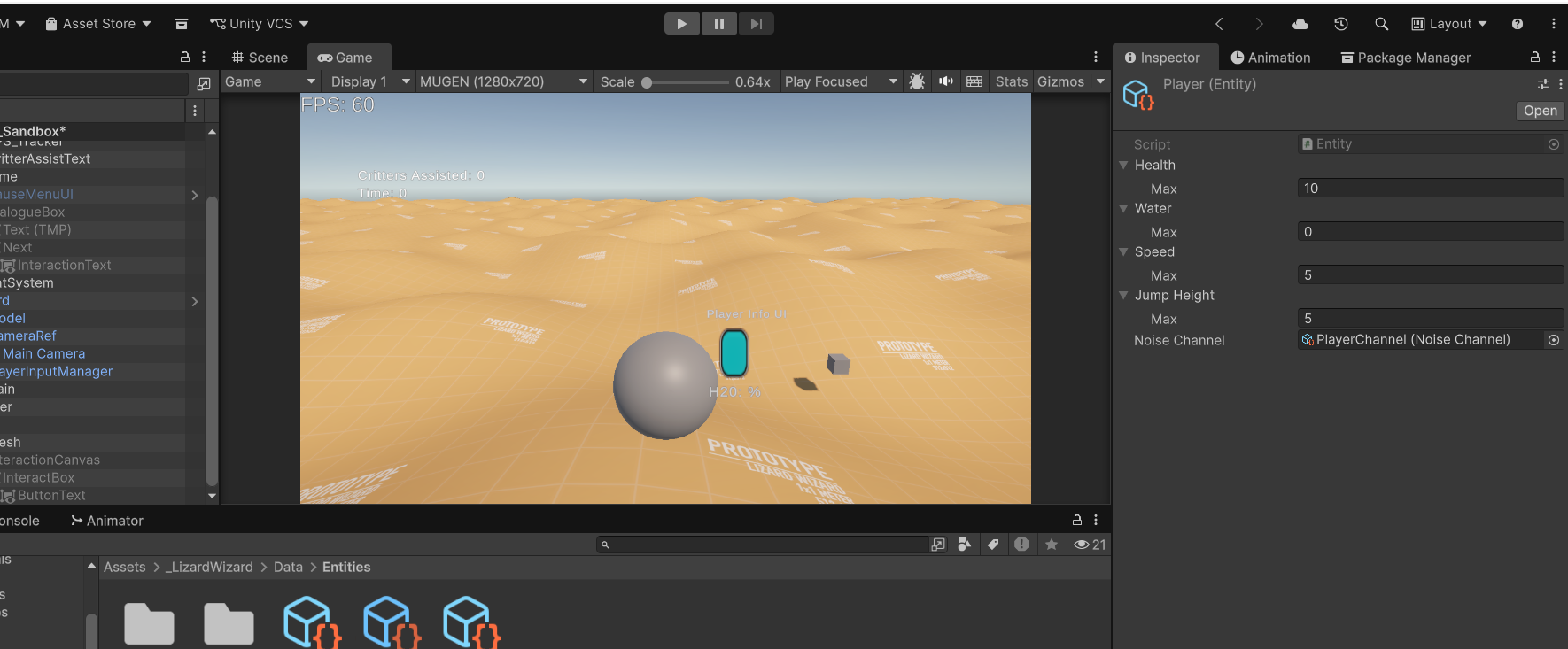Adjust the Game view Scale slider
The height and width of the screenshot is (649, 1568).
click(x=687, y=82)
